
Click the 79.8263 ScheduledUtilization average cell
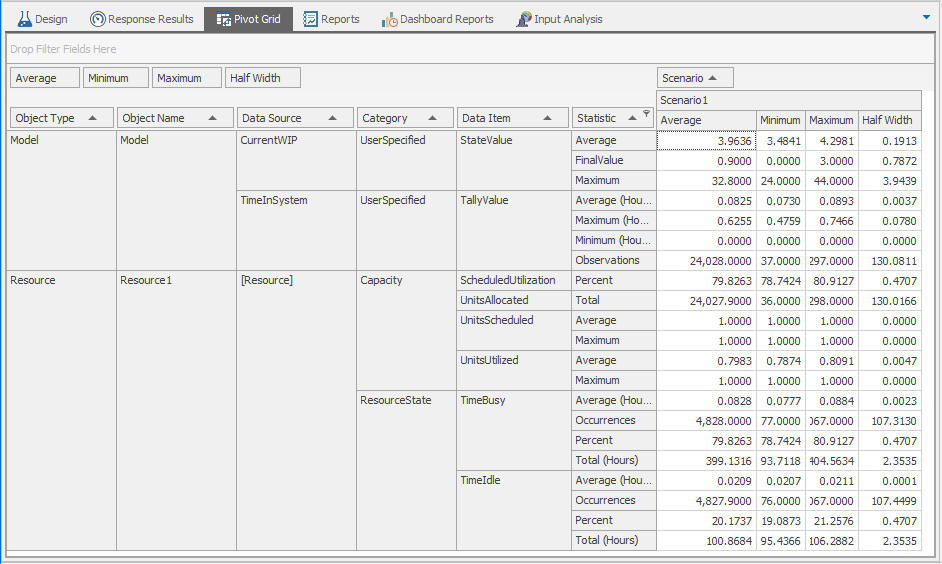point(706,280)
